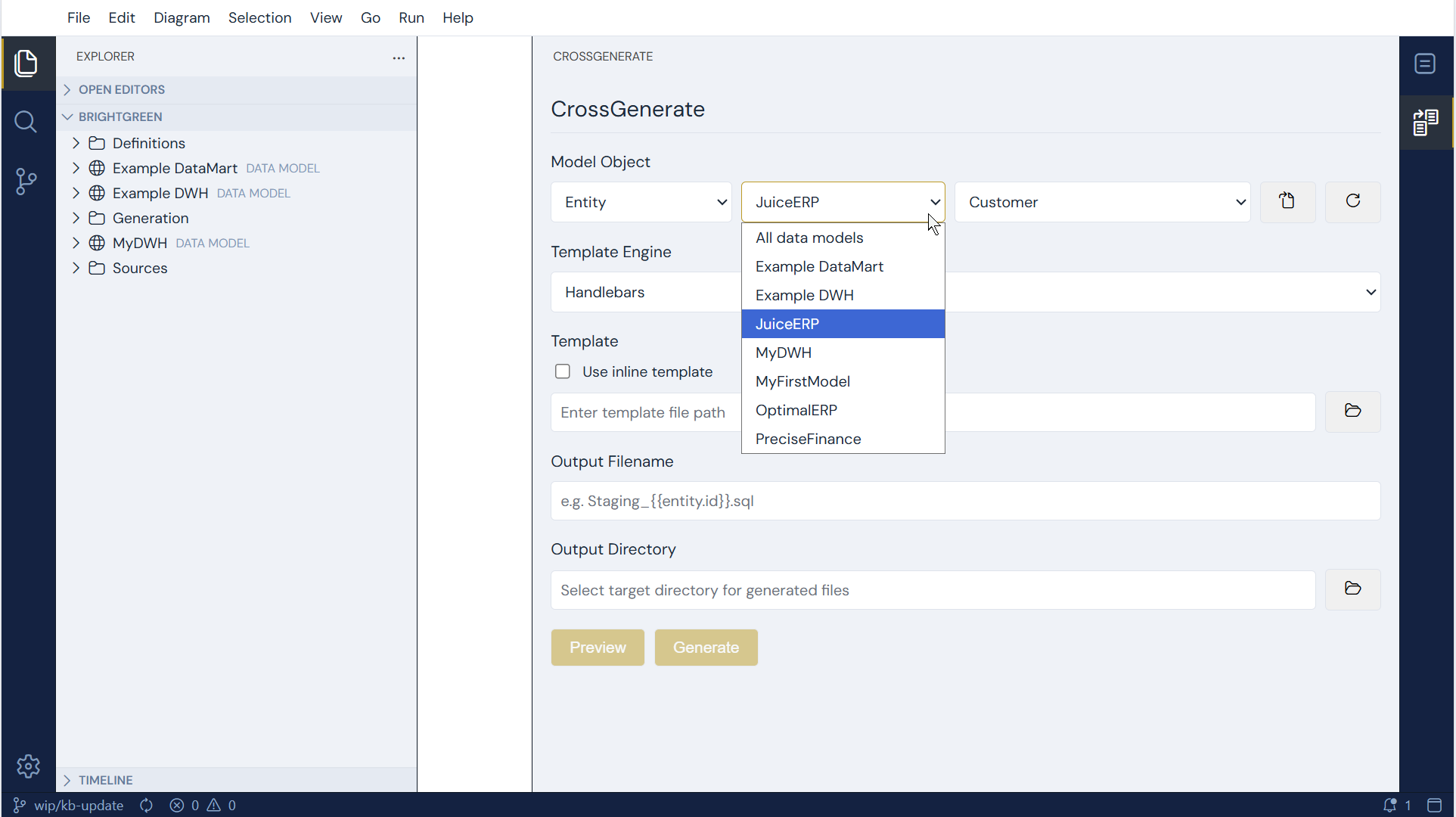Screen dimensions: 1456x817
Task: Open the Manage settings gear icon
Action: coord(28,766)
